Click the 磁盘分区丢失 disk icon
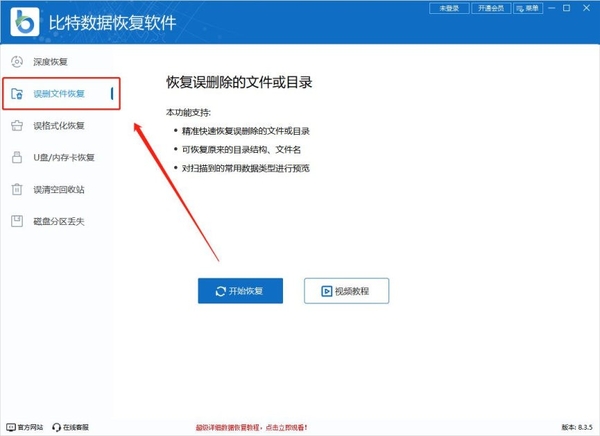Image resolution: width=600 pixels, height=436 pixels. [x=17, y=221]
